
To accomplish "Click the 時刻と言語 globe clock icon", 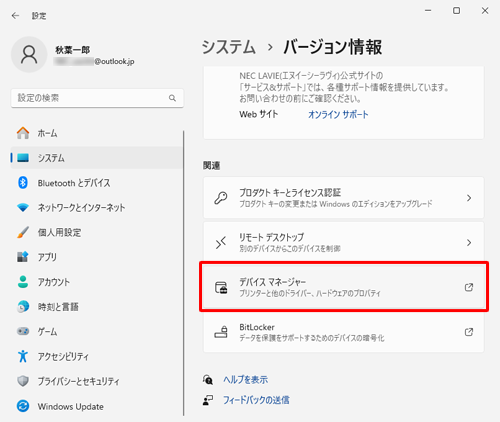I will [x=23, y=307].
